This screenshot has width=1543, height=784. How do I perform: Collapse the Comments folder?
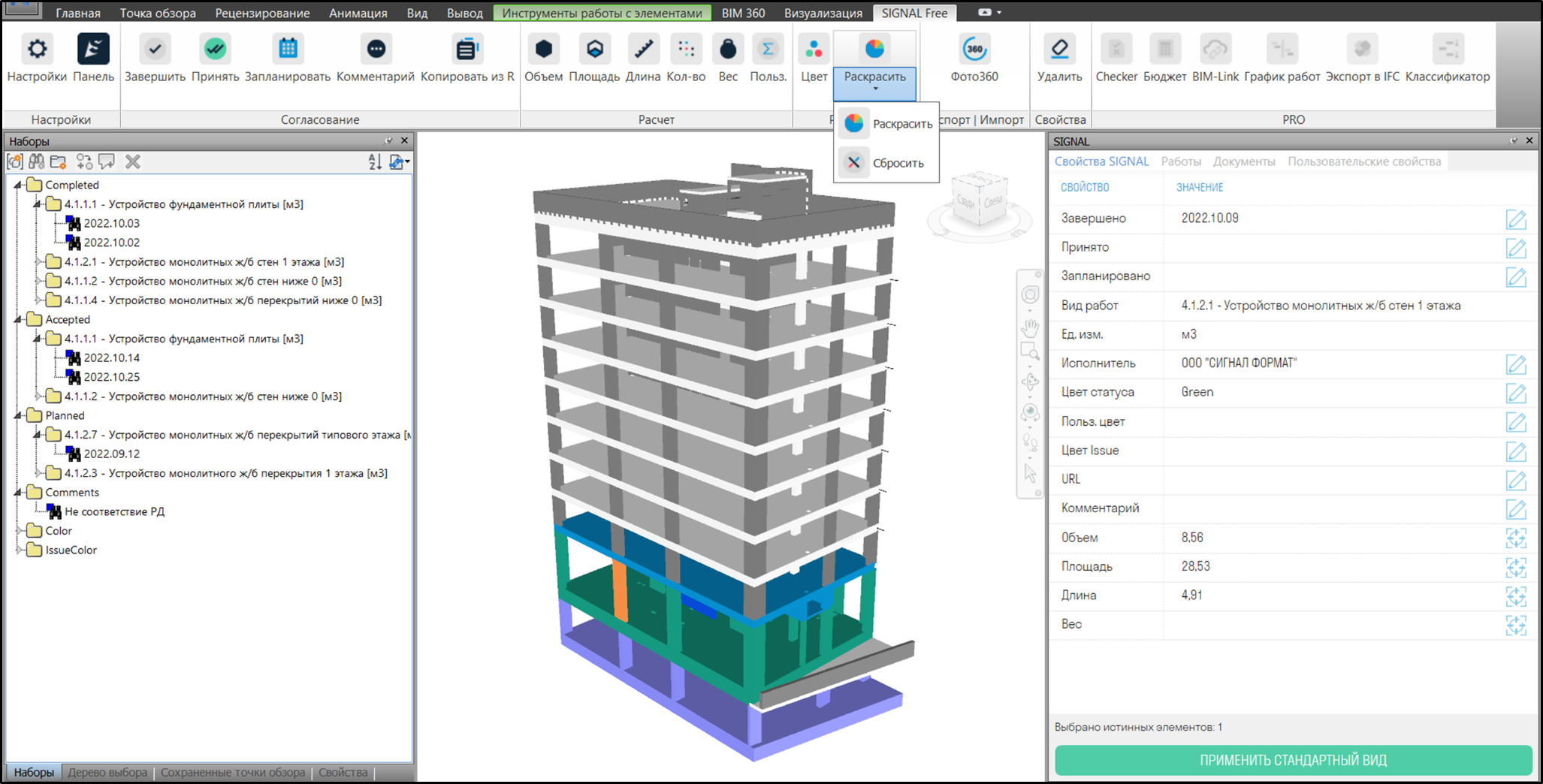[x=18, y=492]
